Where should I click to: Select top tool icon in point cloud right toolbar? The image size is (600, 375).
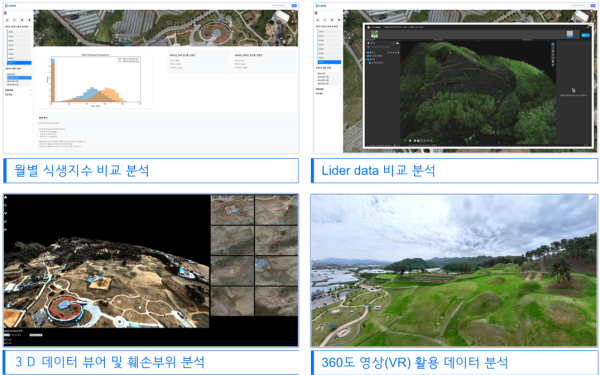[x=553, y=44]
